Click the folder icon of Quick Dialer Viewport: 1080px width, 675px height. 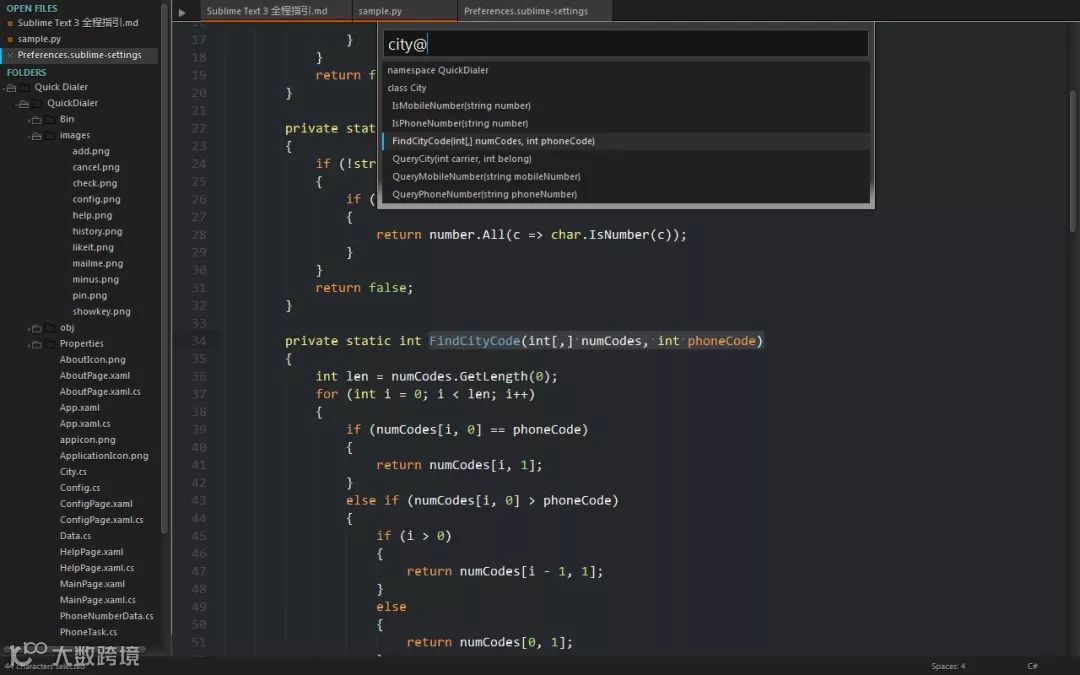pyautogui.click(x=25, y=87)
